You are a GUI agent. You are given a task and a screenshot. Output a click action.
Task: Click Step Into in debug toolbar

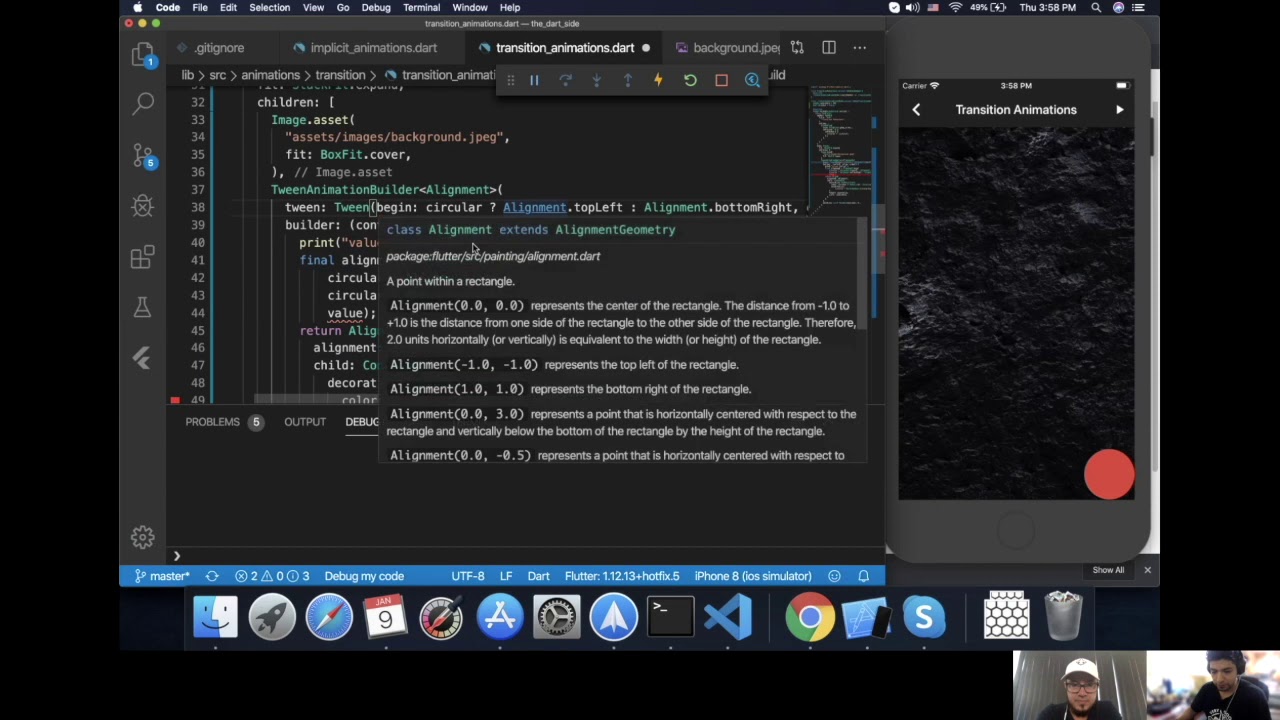click(596, 80)
